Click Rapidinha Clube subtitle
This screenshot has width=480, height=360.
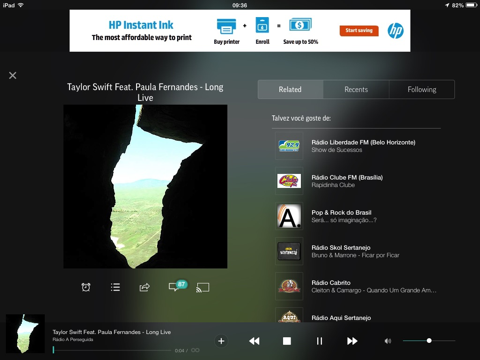333,185
